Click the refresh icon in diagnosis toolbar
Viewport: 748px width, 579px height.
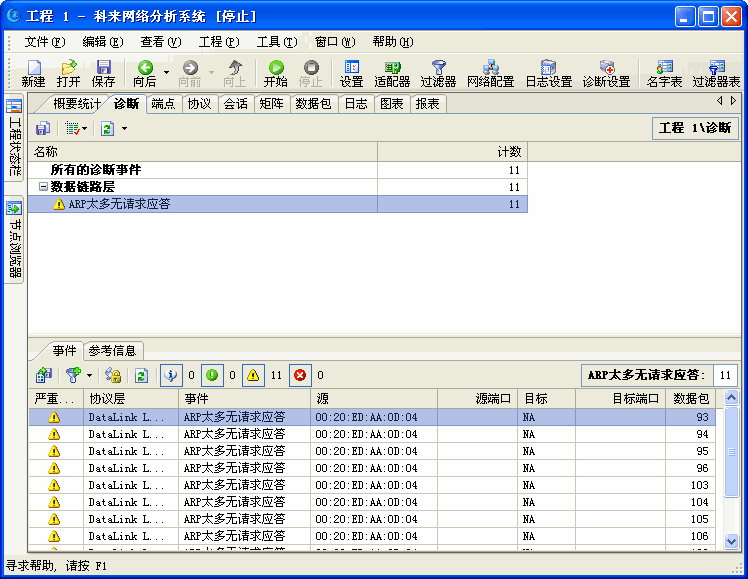tap(108, 128)
